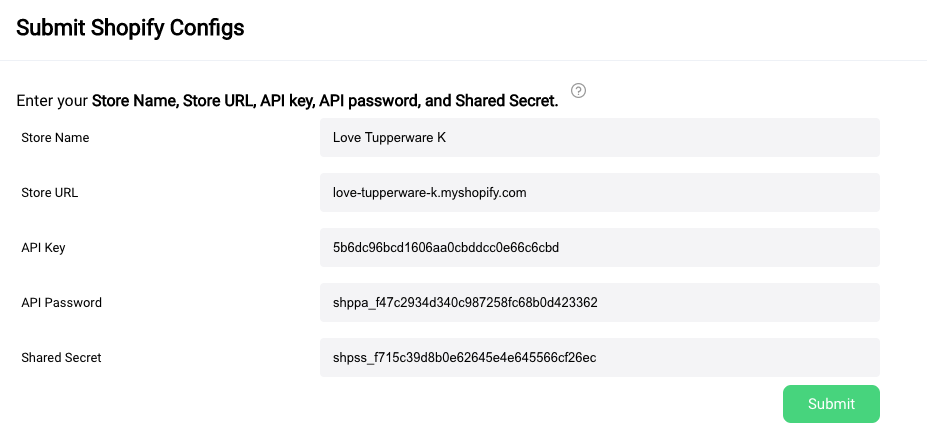Submit the Shopify configs form
This screenshot has width=927, height=446.
[831, 404]
